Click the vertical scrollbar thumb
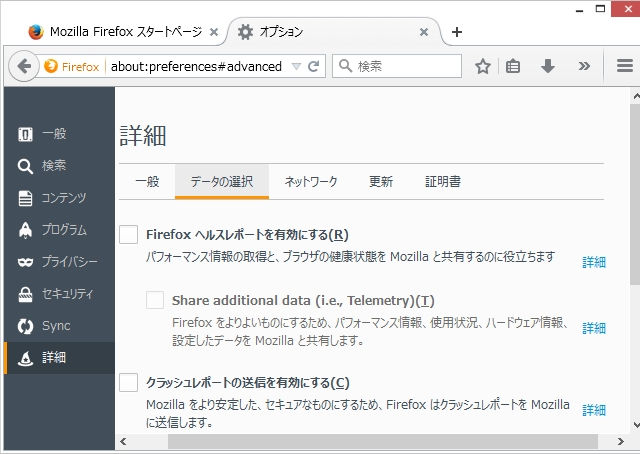The width and height of the screenshot is (640, 454). [x=636, y=194]
